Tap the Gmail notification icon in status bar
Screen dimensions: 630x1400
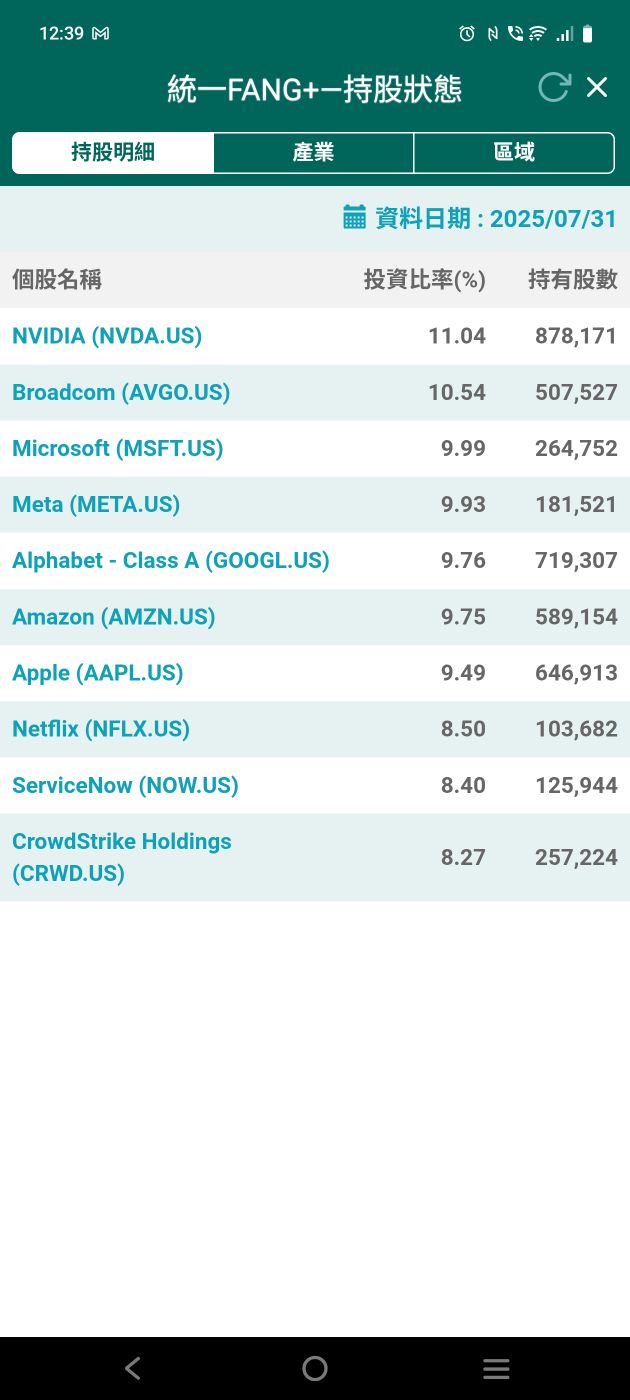point(100,33)
